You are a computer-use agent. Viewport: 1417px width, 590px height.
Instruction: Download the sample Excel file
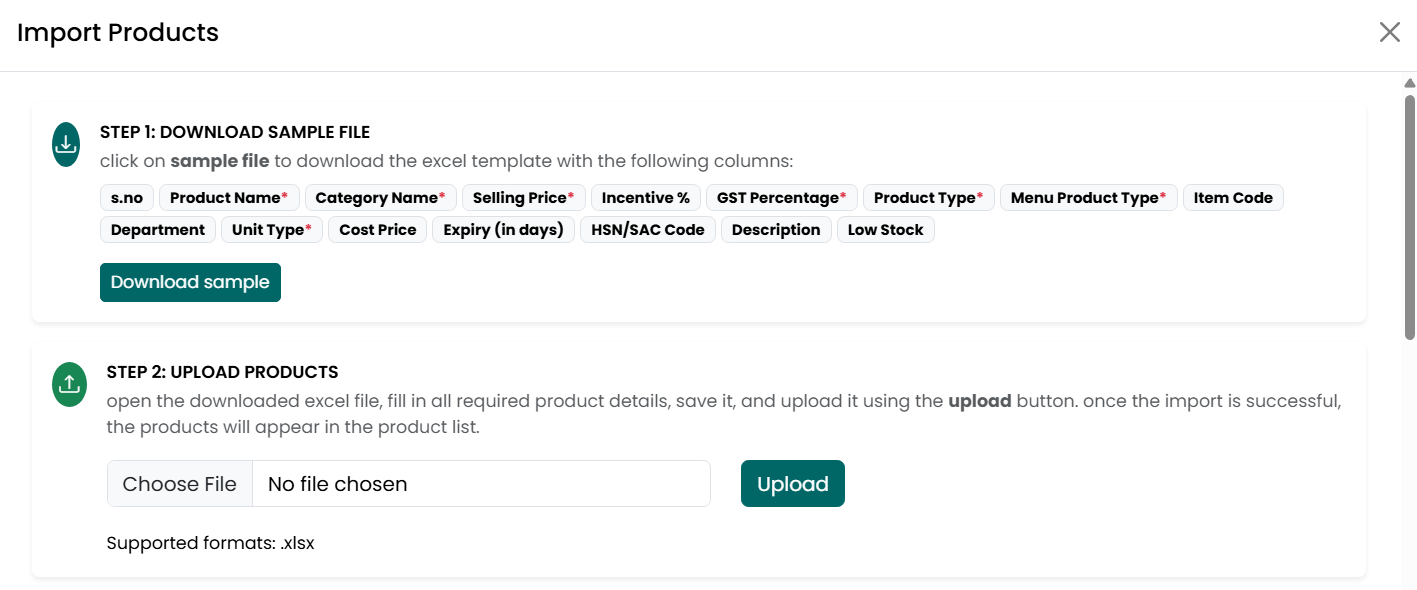pyautogui.click(x=190, y=282)
